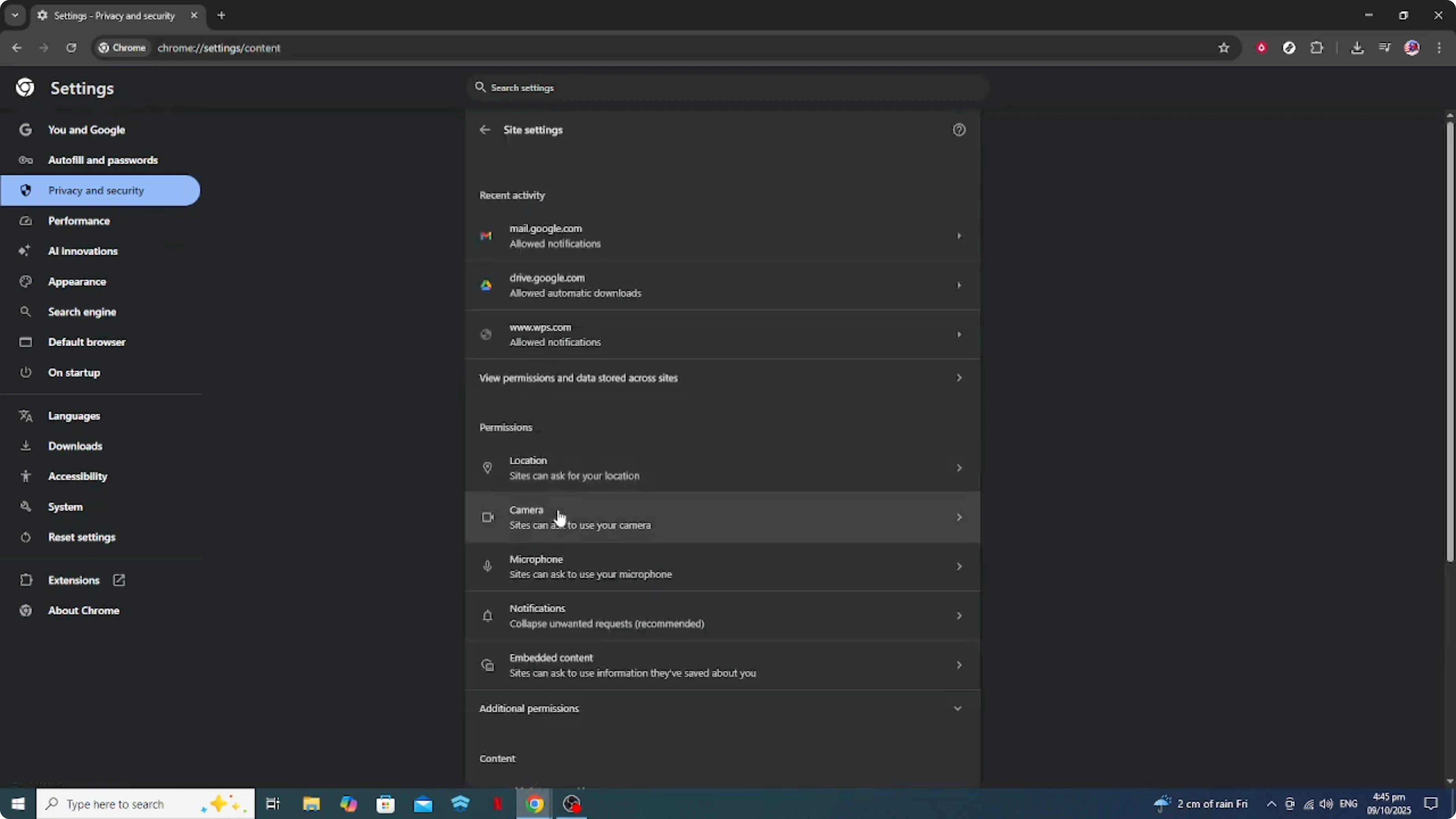Open OBS Studio from the taskbar

coord(571,804)
